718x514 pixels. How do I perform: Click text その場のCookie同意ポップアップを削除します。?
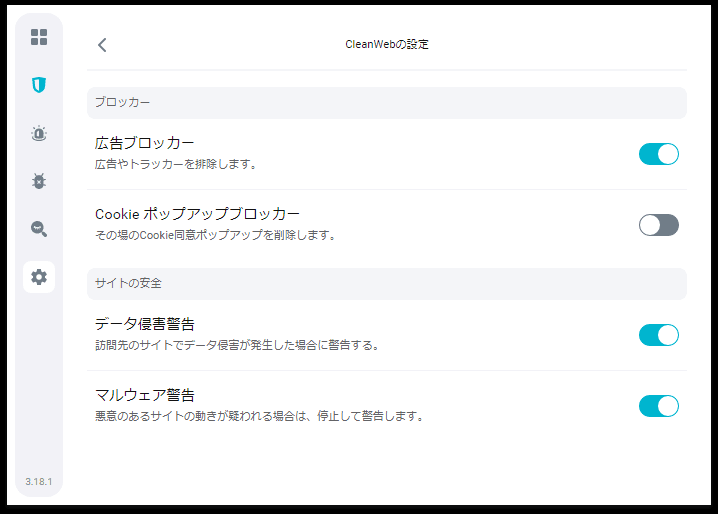[216, 235]
